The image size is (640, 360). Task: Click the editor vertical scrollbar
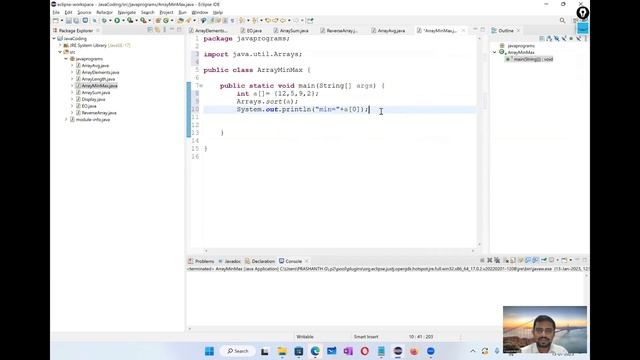click(x=480, y=141)
